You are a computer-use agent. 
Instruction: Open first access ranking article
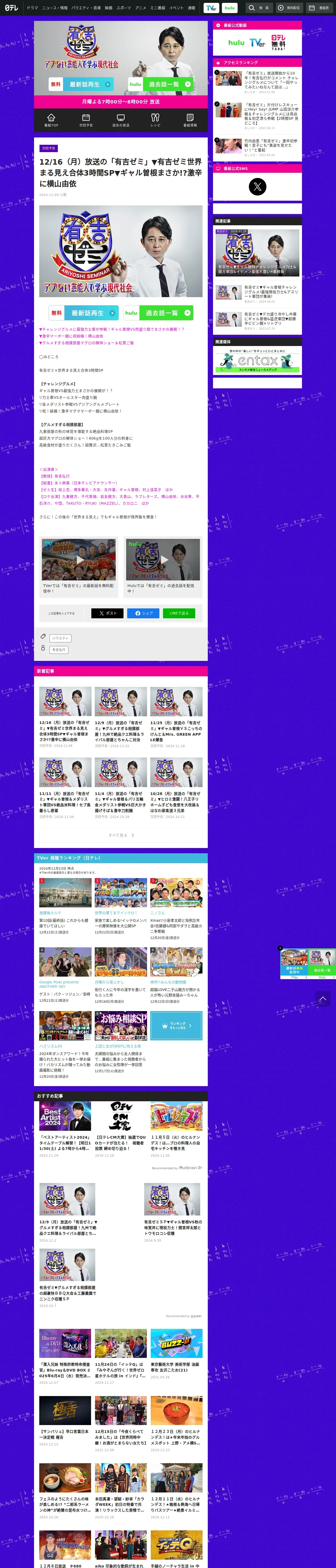(x=257, y=82)
